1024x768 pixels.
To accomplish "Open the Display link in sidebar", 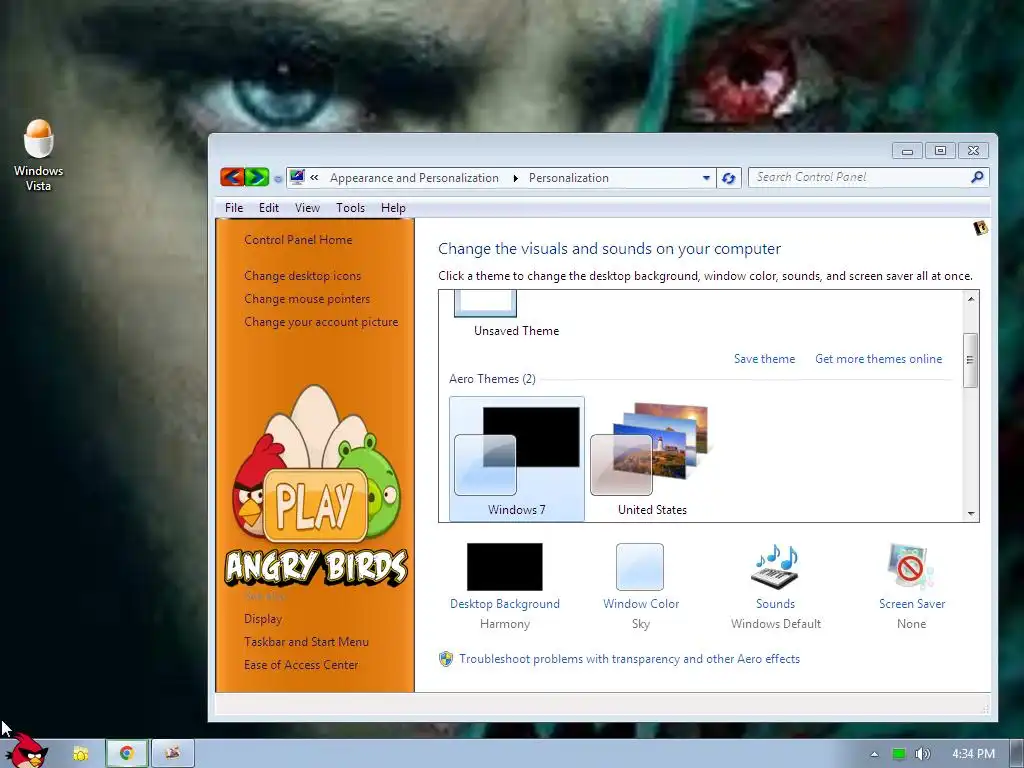I will click(263, 618).
